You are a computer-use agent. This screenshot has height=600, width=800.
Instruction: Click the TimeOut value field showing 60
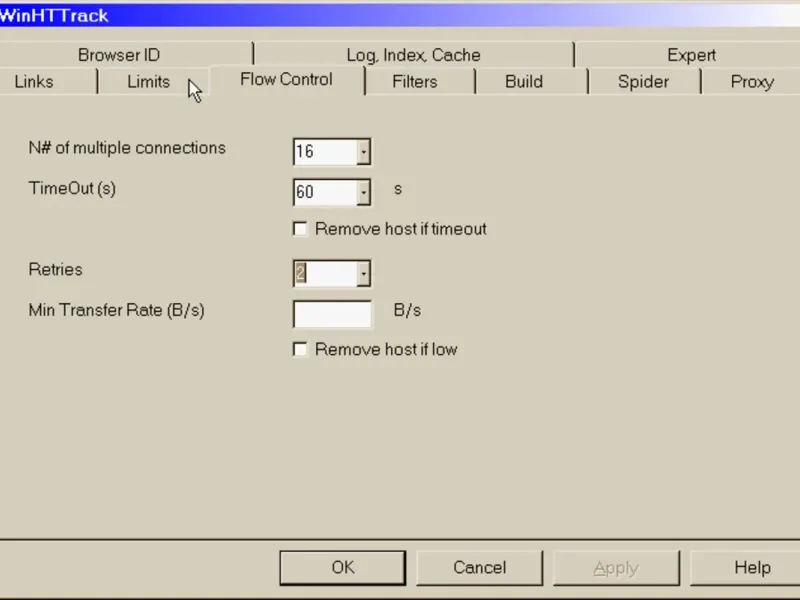click(x=326, y=192)
